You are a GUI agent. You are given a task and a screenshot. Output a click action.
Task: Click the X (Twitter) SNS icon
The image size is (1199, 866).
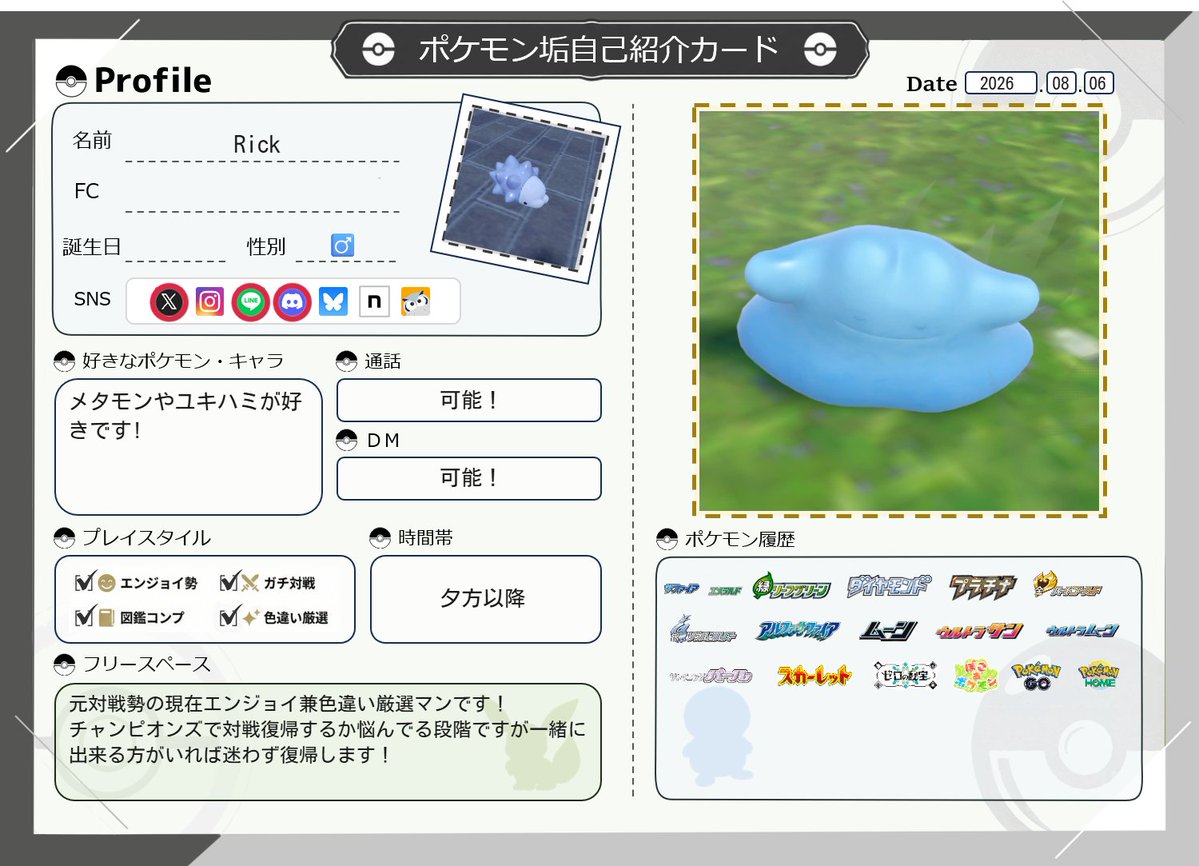(x=169, y=301)
